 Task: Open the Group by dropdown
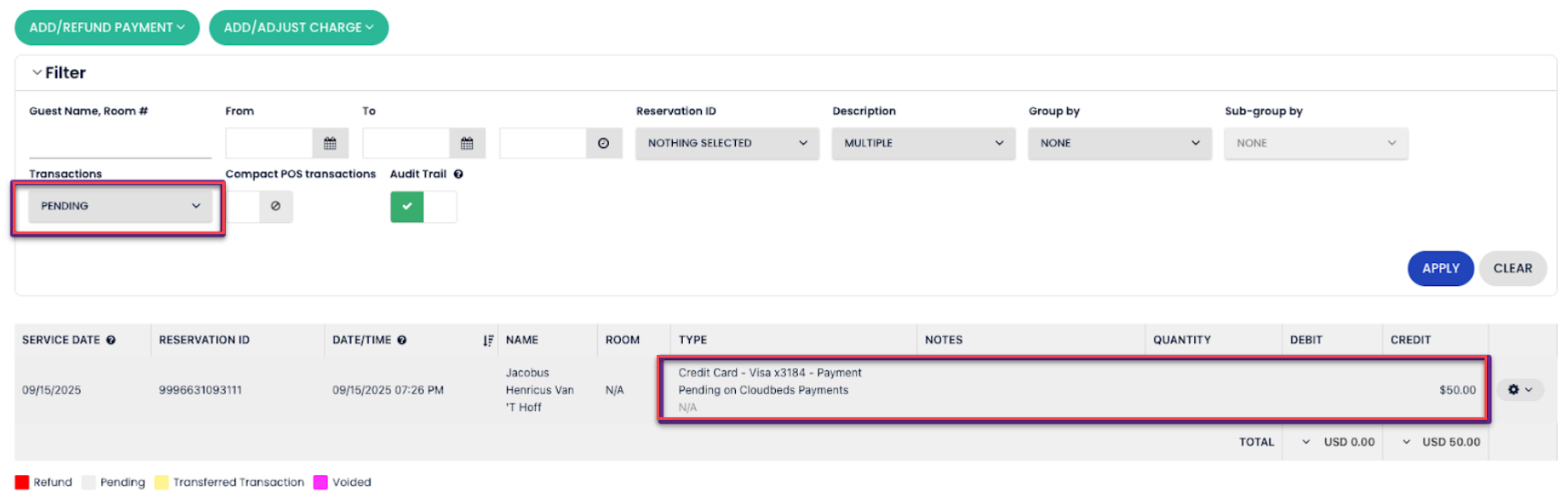[1119, 143]
